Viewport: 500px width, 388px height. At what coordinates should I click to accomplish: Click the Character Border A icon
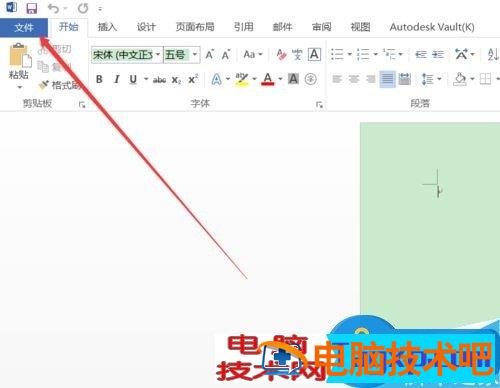[314, 54]
